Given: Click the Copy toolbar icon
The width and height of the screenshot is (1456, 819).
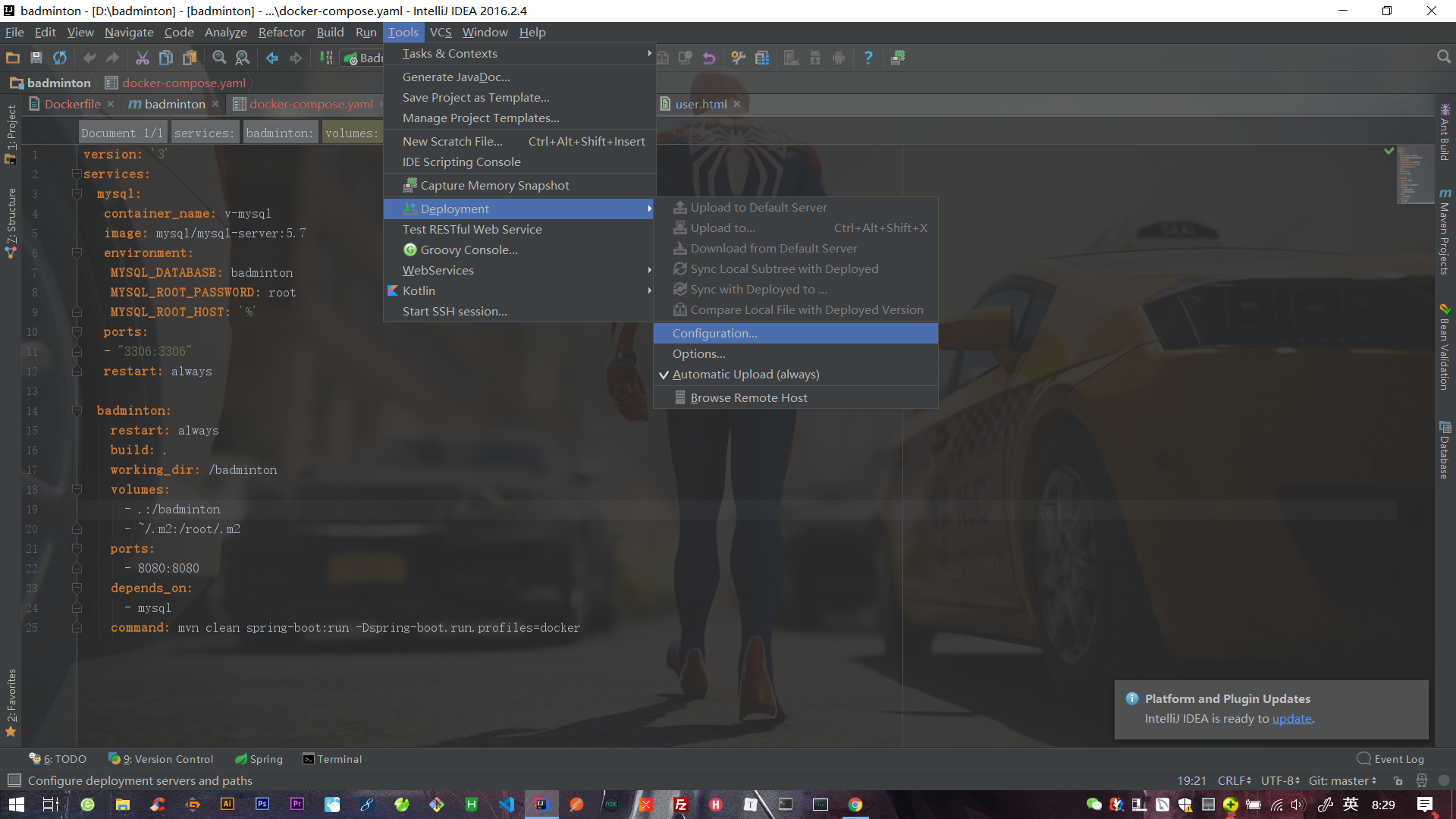Looking at the screenshot, I should tap(166, 58).
